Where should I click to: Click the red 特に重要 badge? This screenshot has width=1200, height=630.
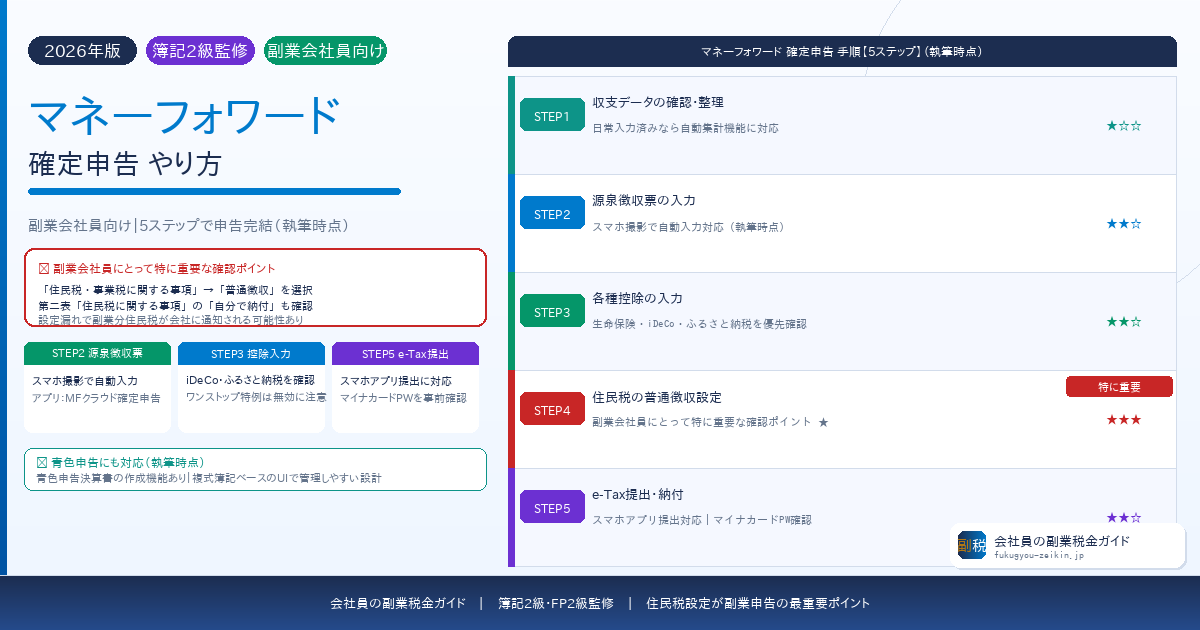coord(1118,386)
